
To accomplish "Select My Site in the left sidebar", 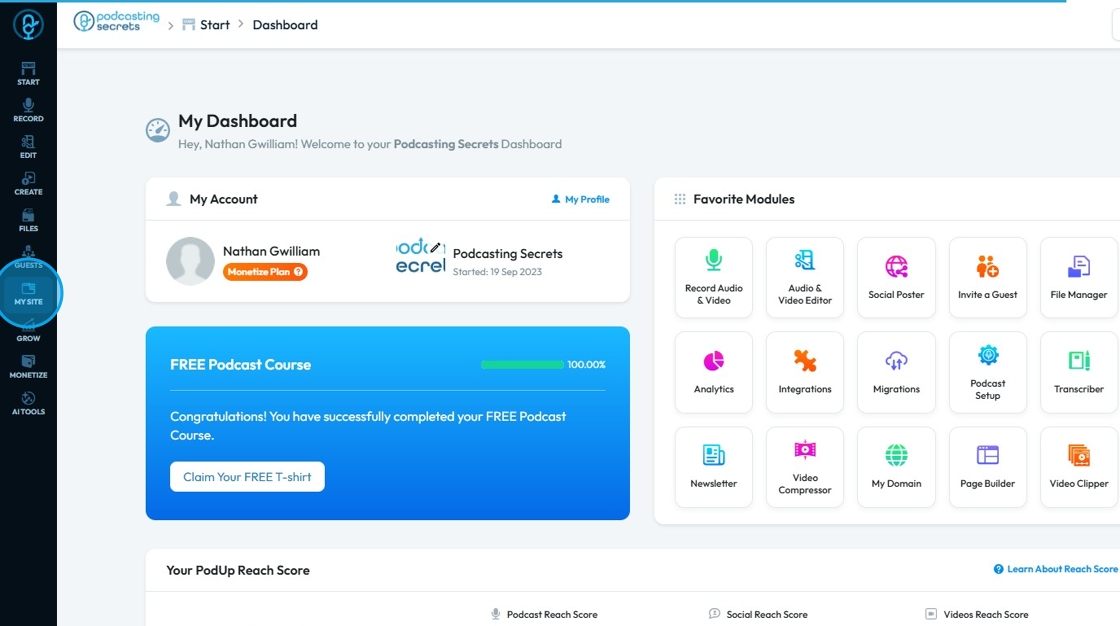I will click(x=29, y=294).
